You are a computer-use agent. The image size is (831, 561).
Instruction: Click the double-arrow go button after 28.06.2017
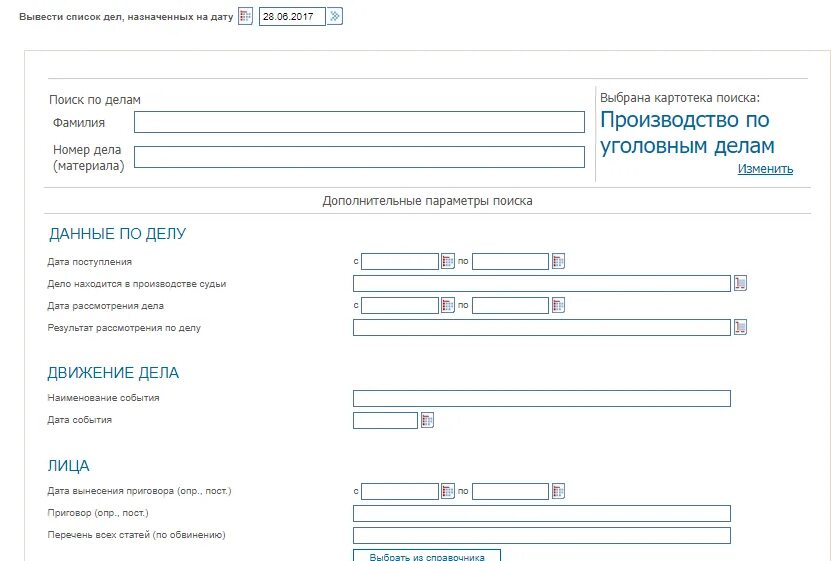tap(335, 16)
